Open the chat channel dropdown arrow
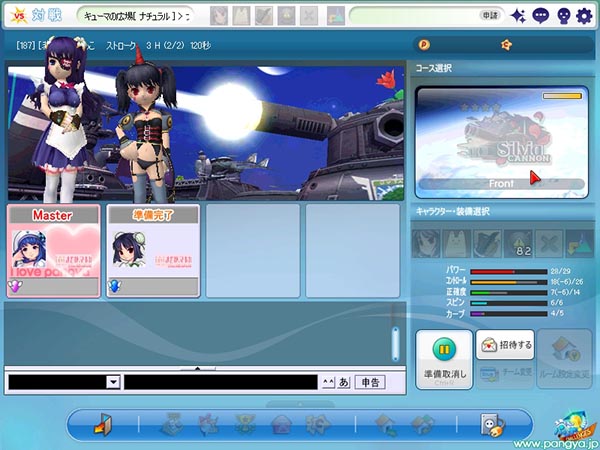This screenshot has width=600, height=450. [x=113, y=382]
